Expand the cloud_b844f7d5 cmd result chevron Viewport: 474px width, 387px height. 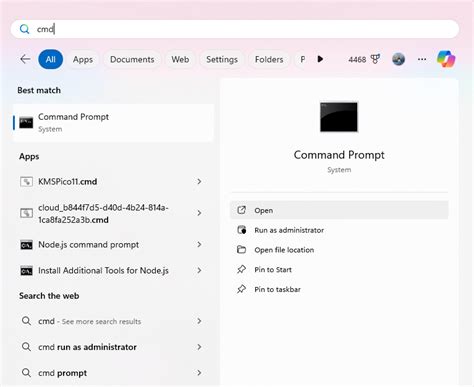pos(199,213)
